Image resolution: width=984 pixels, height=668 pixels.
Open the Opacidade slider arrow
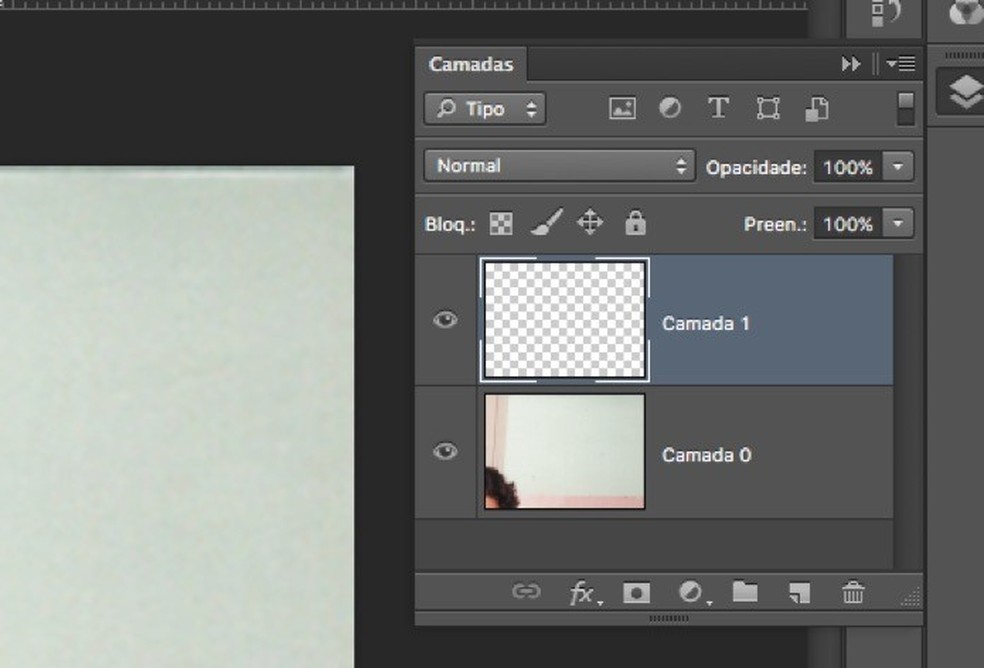click(x=898, y=167)
